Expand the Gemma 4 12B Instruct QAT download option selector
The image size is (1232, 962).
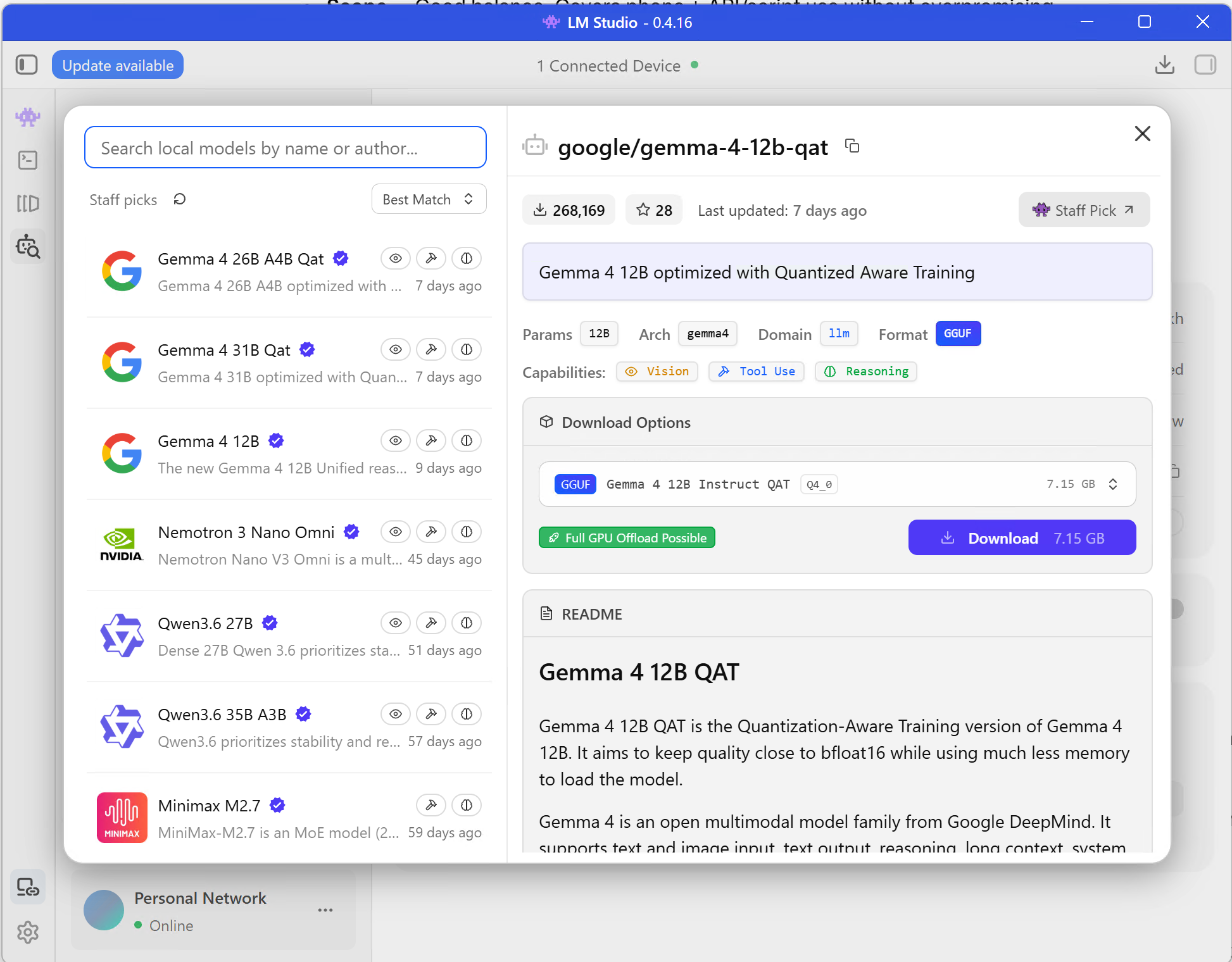[x=837, y=484]
